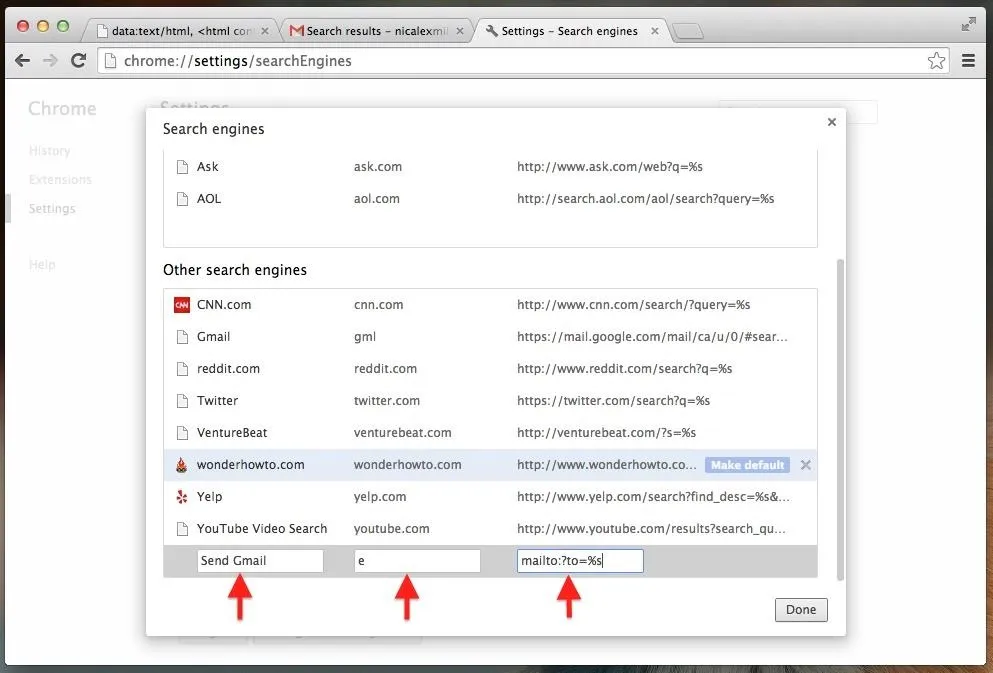
Task: Click the page icon beside reddit.com
Action: [182, 369]
